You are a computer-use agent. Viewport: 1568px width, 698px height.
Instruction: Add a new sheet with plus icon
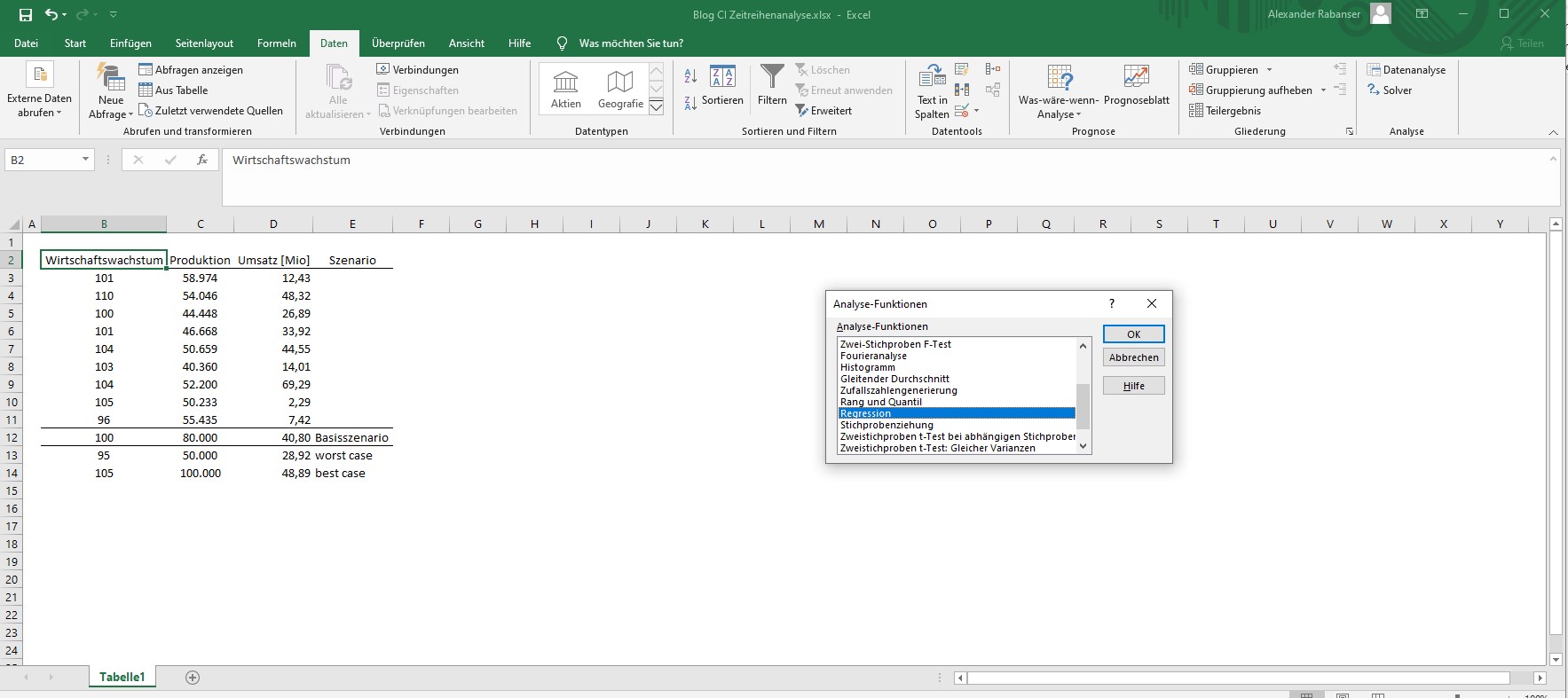[193, 678]
